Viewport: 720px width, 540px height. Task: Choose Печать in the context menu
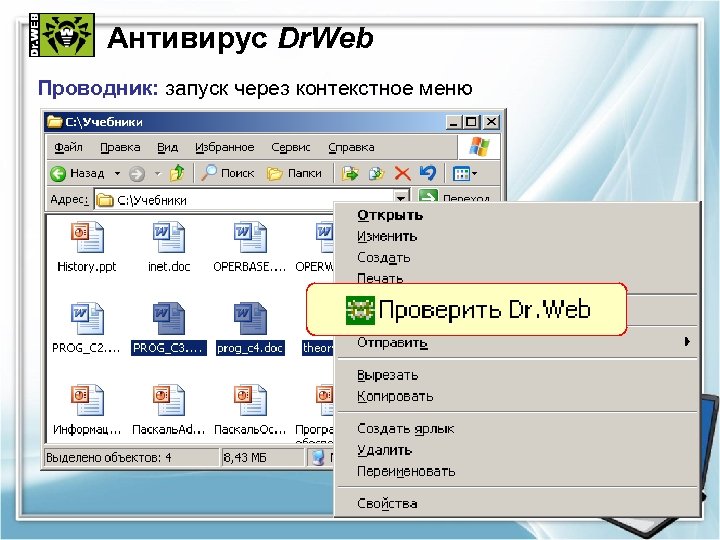[x=380, y=277]
